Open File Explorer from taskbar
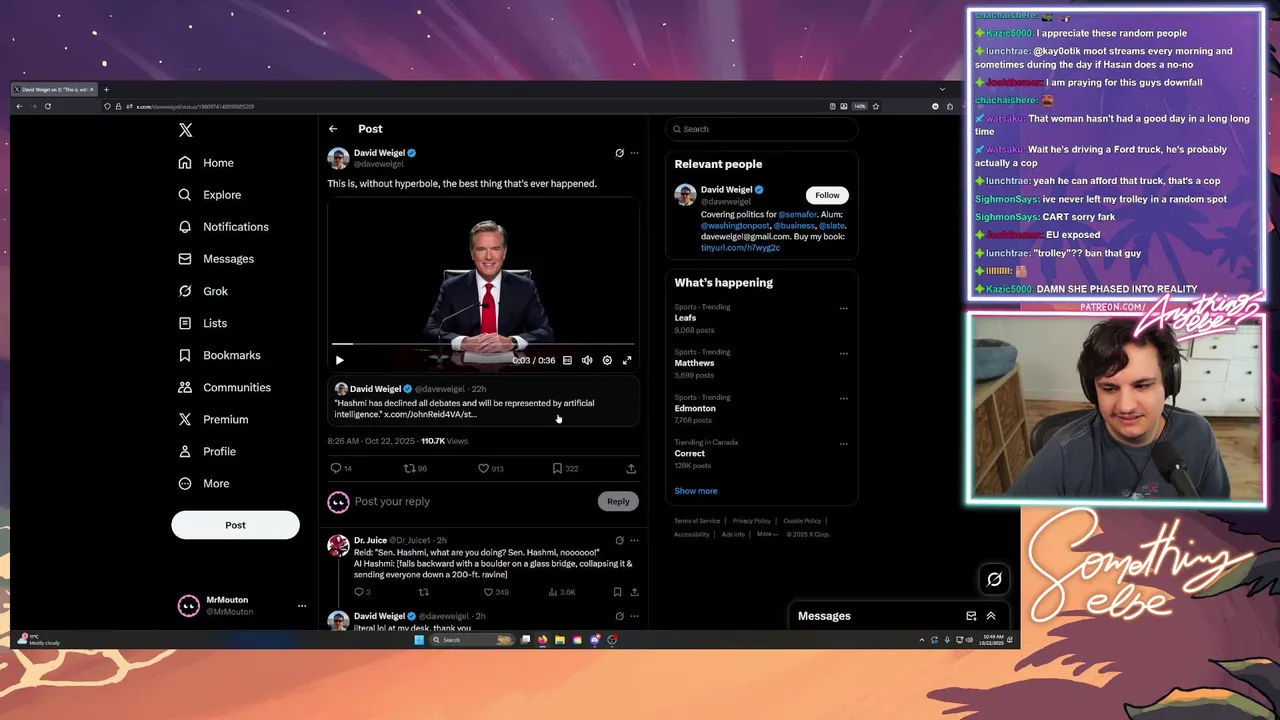 pos(560,640)
